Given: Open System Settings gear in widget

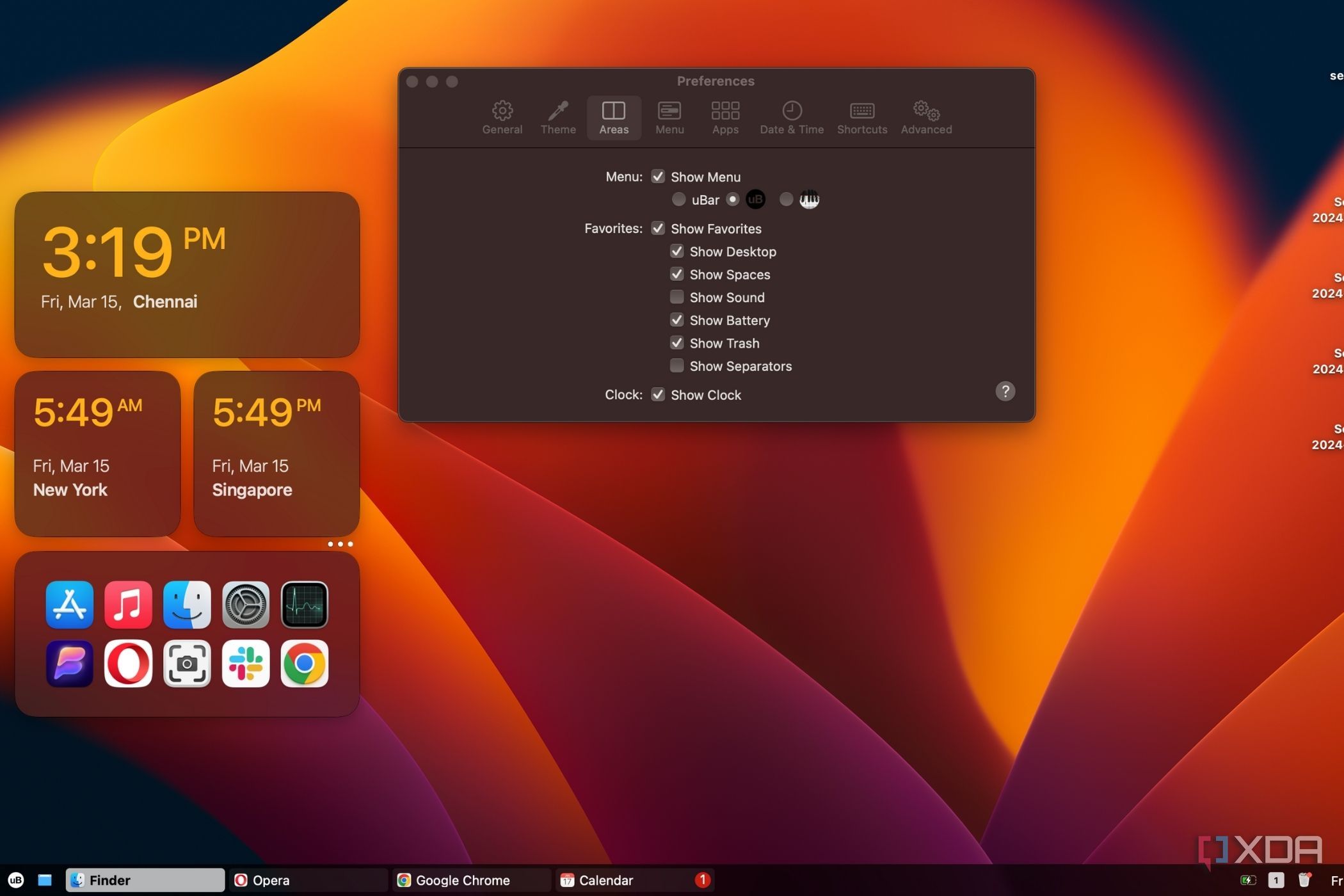Looking at the screenshot, I should tap(246, 605).
